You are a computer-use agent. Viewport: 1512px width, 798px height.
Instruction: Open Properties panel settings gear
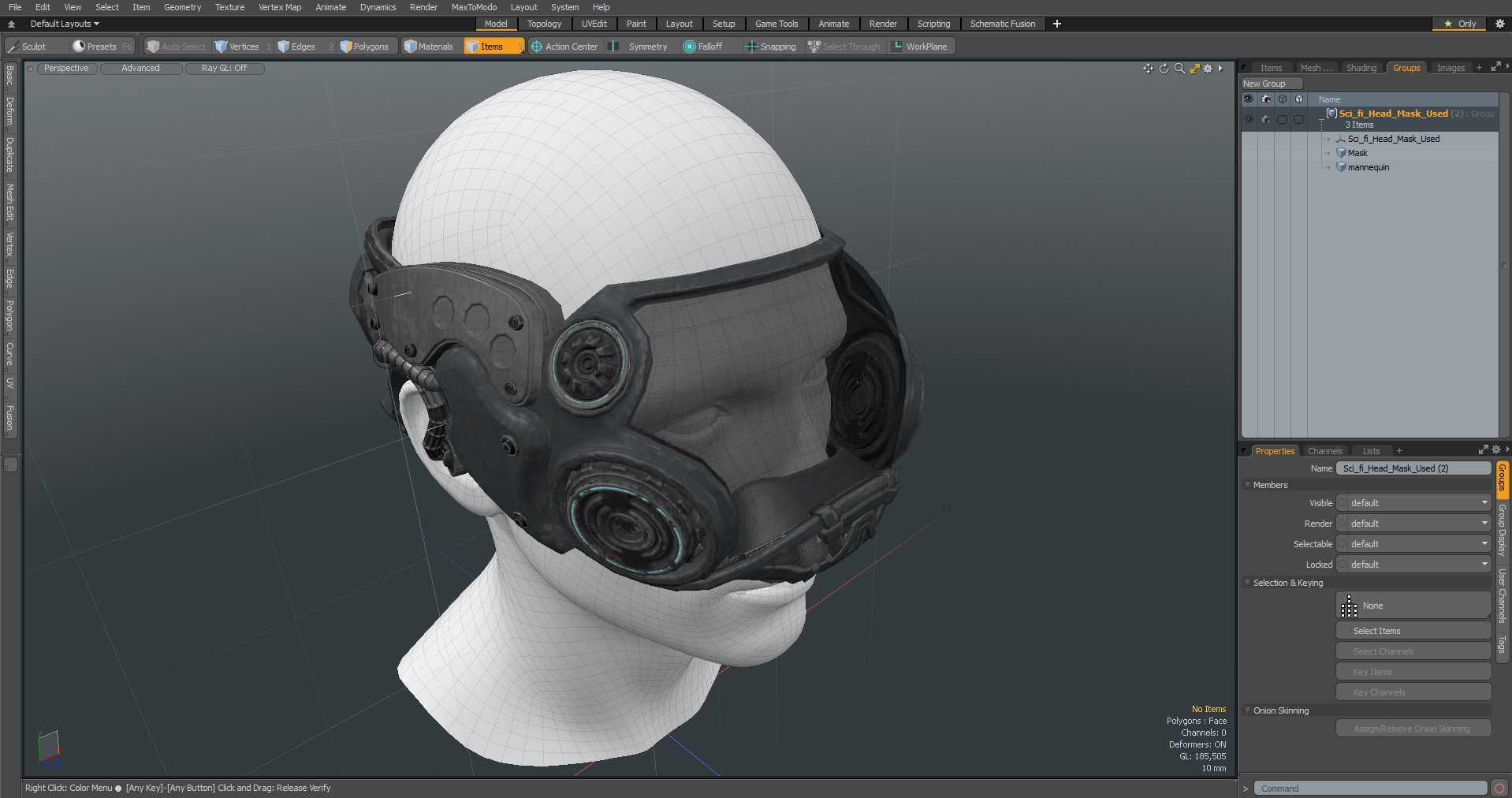click(x=1496, y=450)
